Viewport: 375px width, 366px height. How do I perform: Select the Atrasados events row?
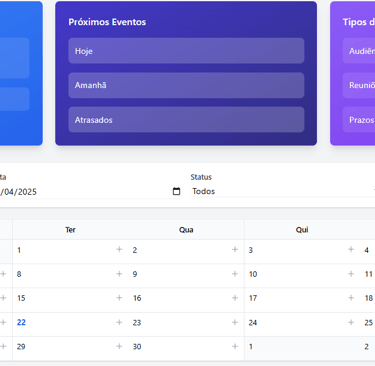coord(186,120)
